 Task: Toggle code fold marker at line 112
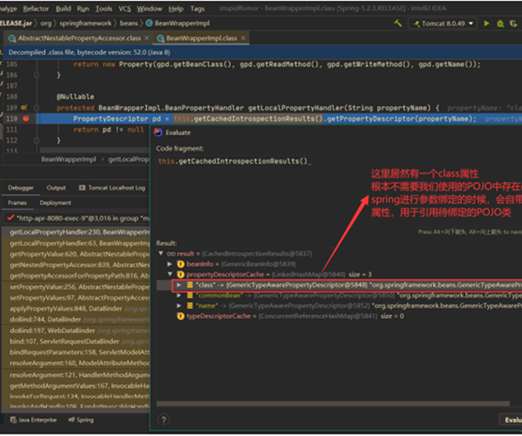36,140
